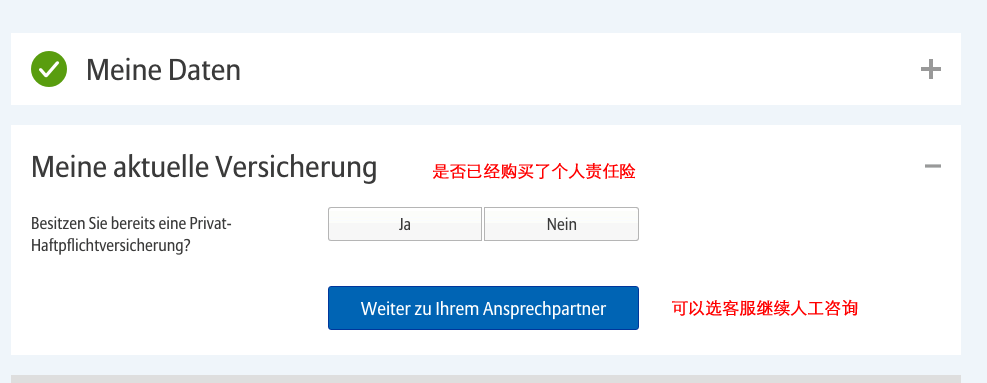Screen dimensions: 987x383
Task: Click Weiter zu Ihrem Ansprechpartner button
Action: click(483, 308)
